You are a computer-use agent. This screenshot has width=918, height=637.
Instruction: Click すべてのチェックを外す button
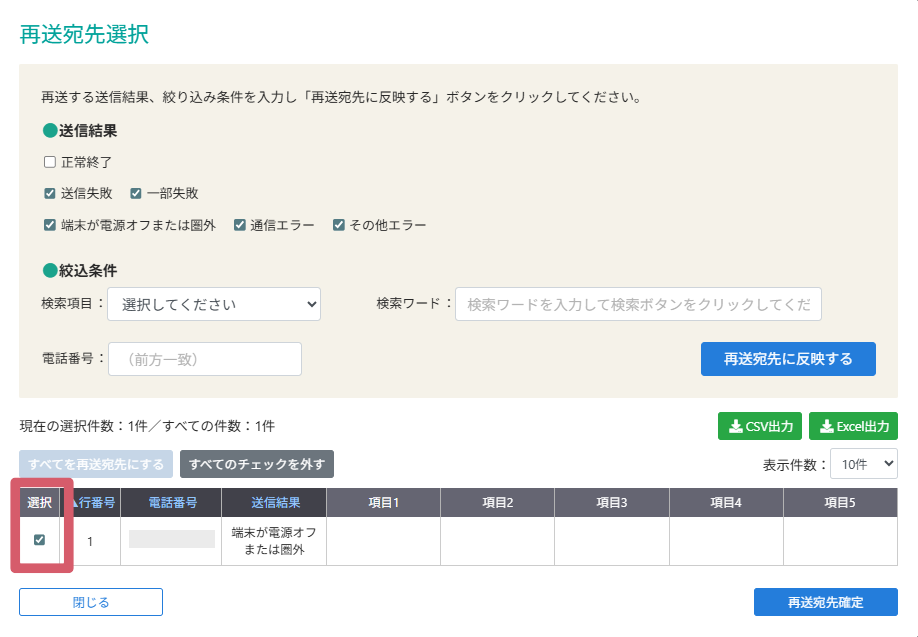[258, 463]
